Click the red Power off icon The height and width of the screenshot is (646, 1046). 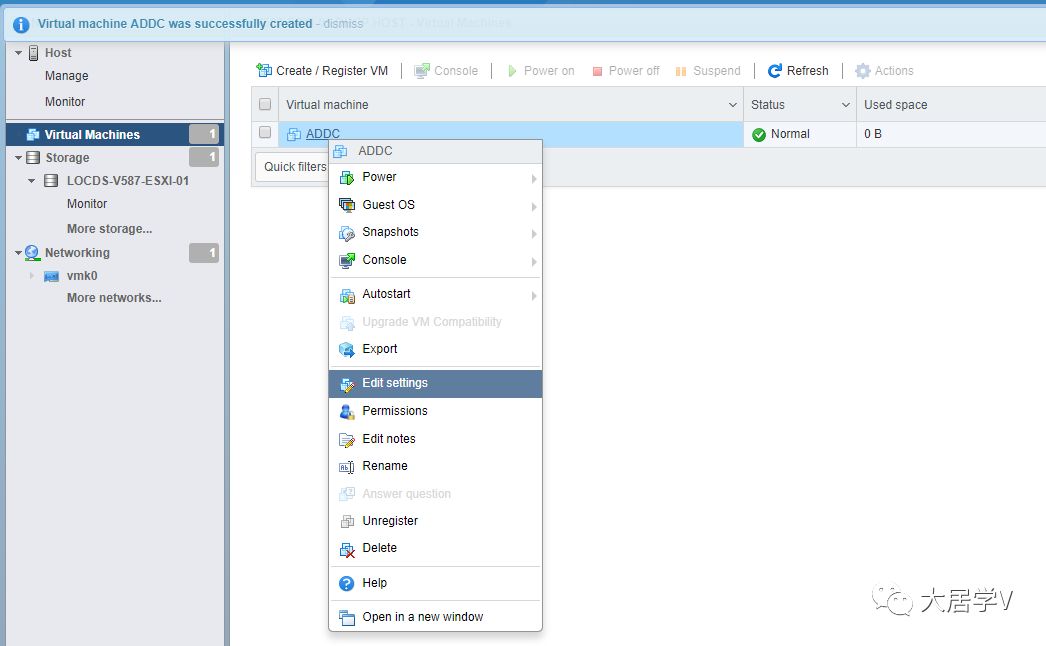597,71
